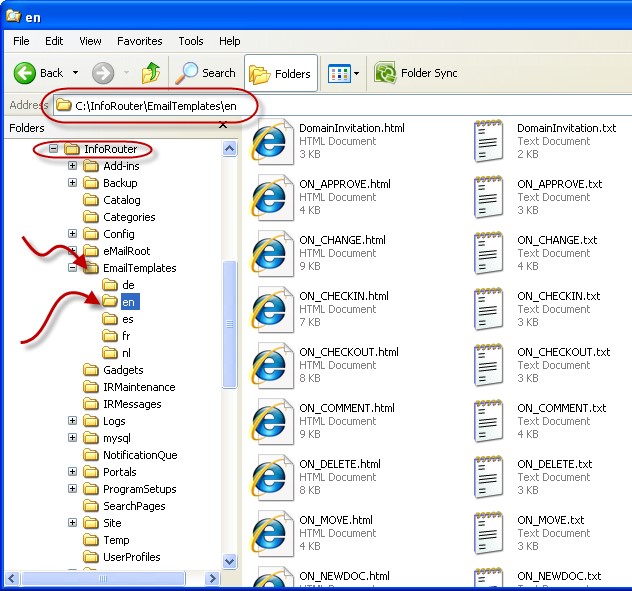Viewport: 632px width, 591px height.
Task: Collapse the EmailTemplates folder node
Action: pos(73,268)
